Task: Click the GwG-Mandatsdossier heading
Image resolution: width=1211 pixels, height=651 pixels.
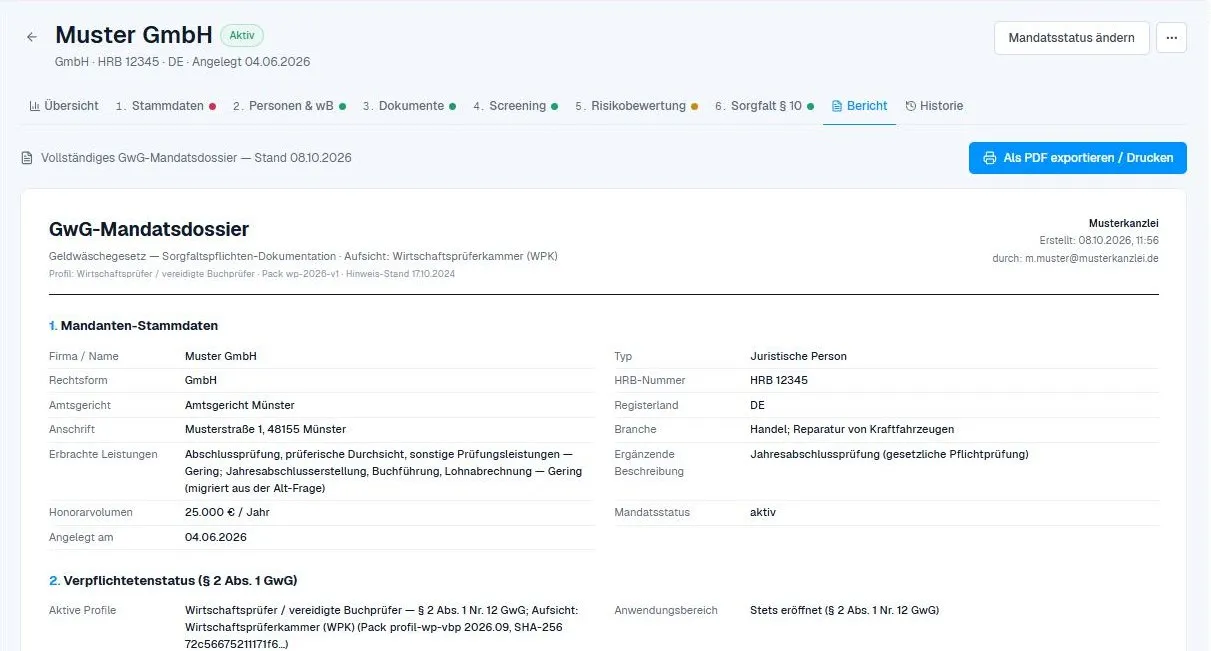Action: pyautogui.click(x=148, y=230)
